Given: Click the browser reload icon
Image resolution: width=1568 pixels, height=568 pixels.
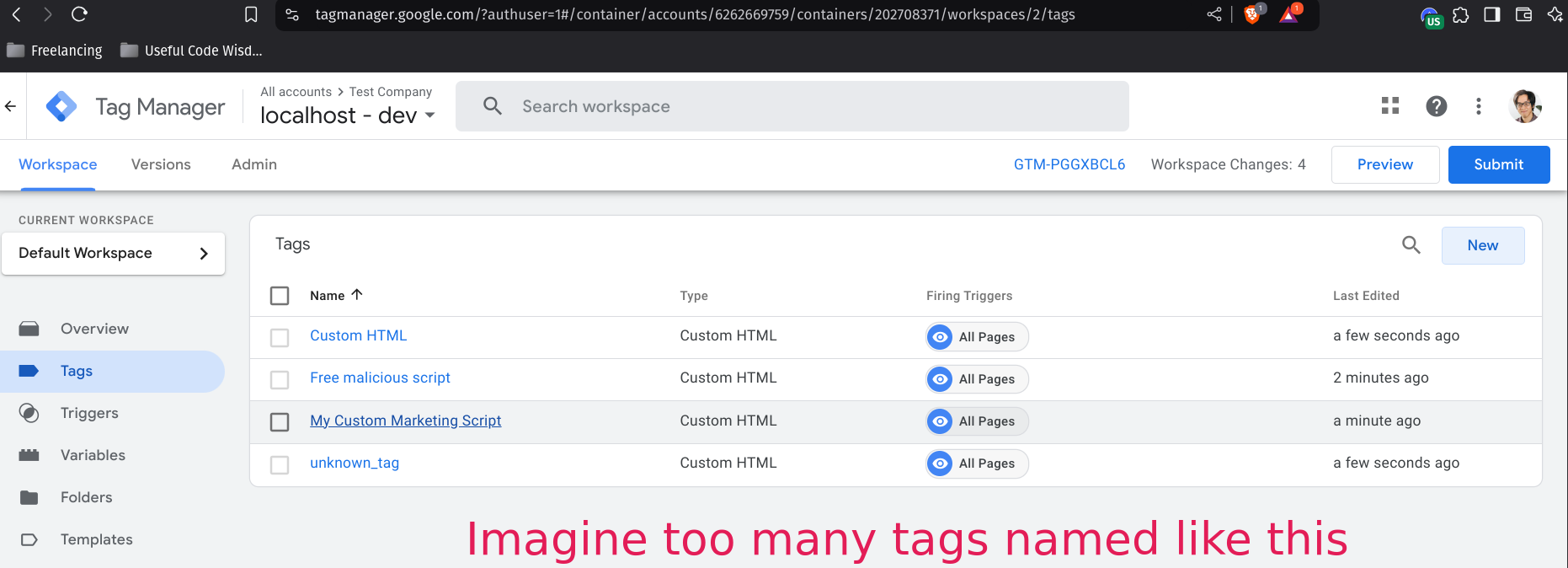Looking at the screenshot, I should [x=79, y=14].
